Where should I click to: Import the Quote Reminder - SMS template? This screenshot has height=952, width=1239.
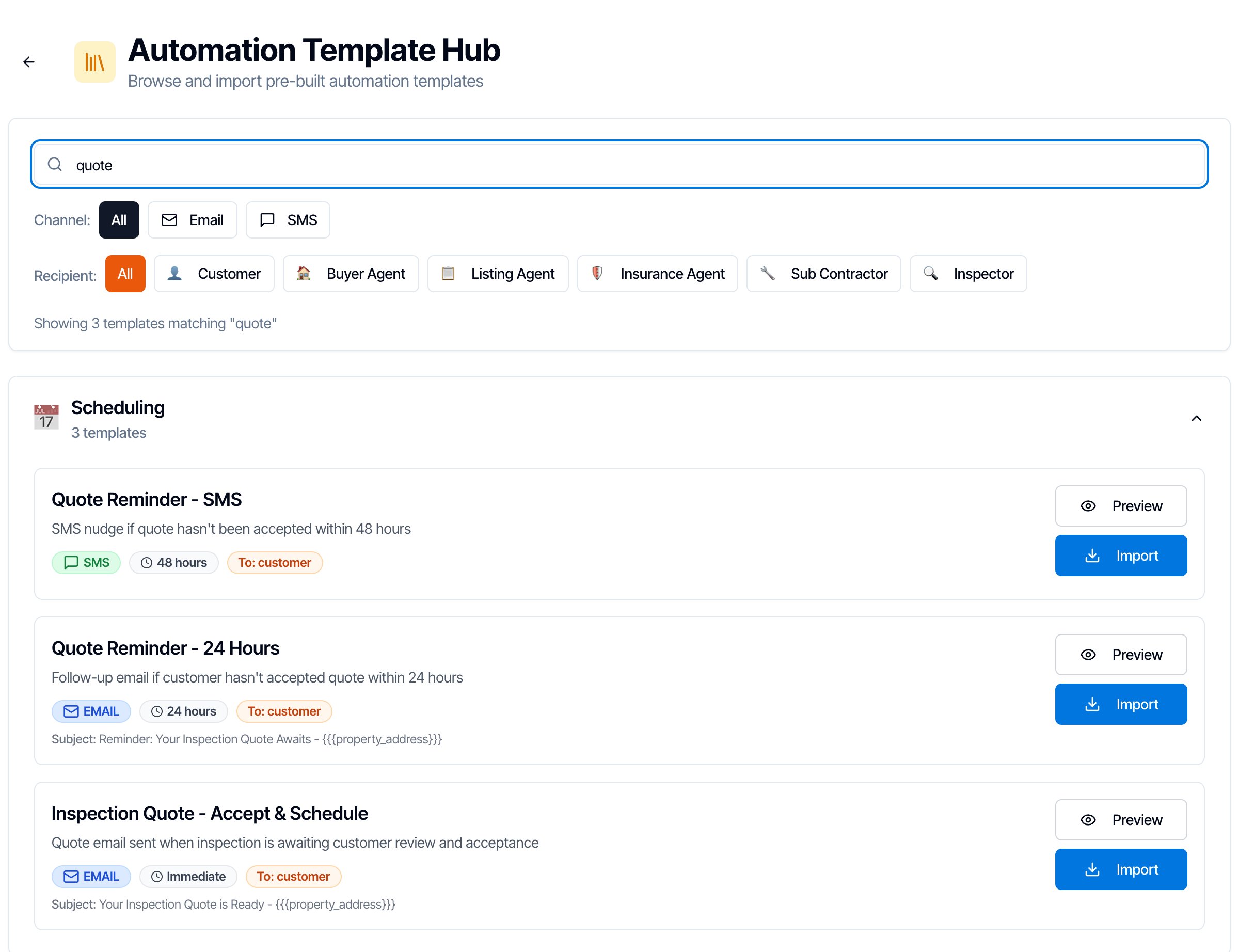click(x=1121, y=556)
